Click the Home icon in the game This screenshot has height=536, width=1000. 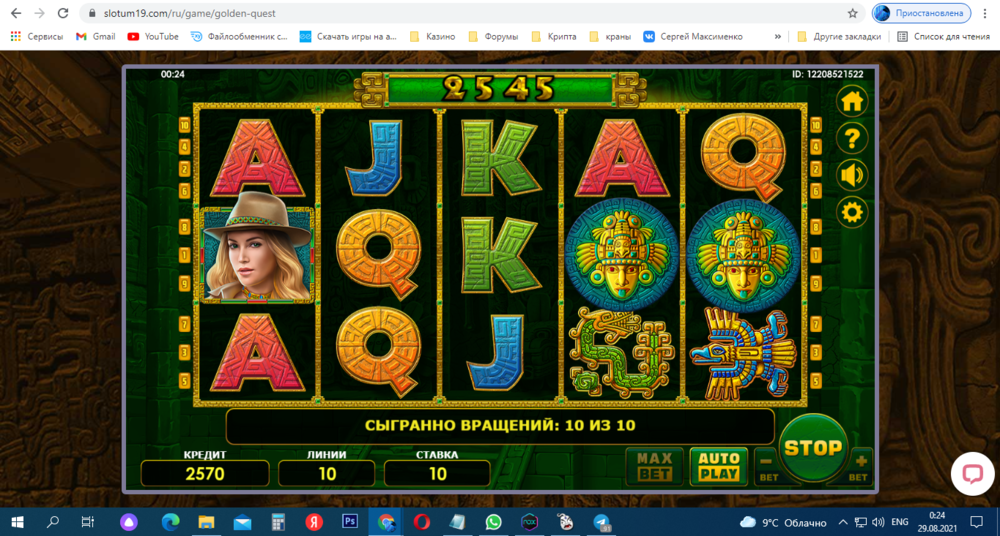click(x=852, y=102)
